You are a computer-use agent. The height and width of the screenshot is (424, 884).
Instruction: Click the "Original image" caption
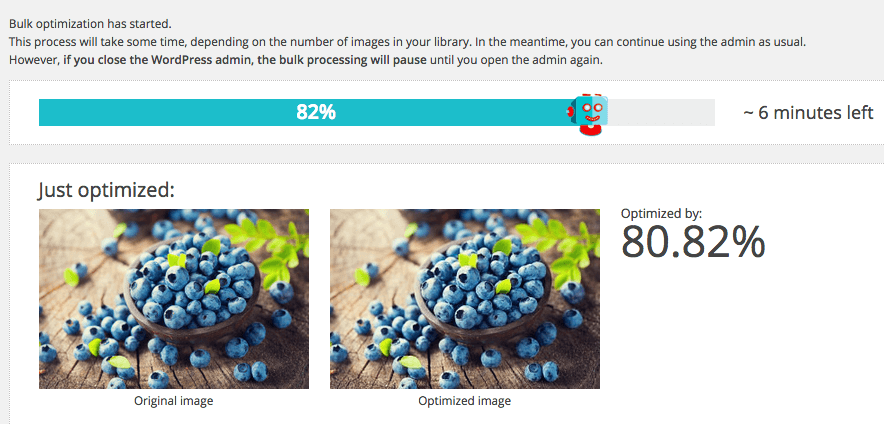pos(174,401)
